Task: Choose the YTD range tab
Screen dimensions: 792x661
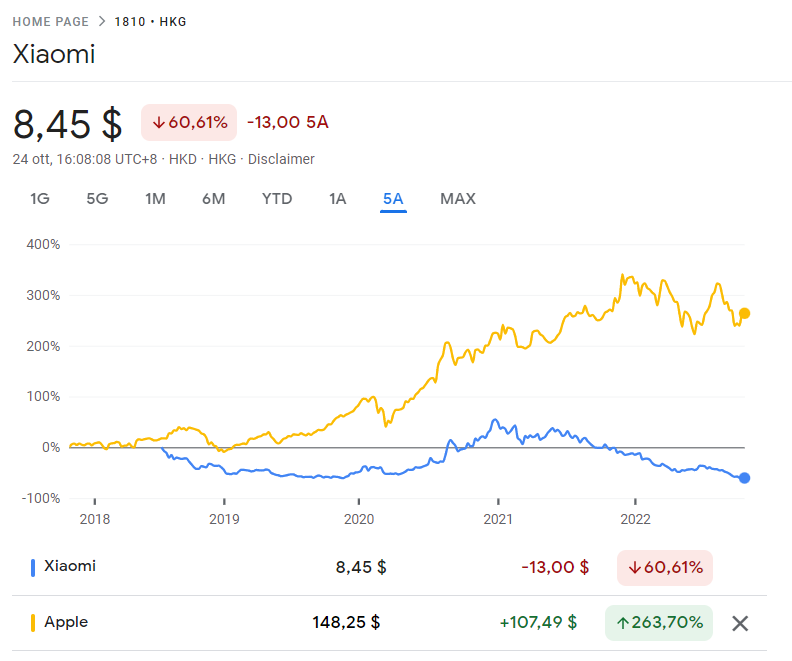Action: click(x=277, y=198)
